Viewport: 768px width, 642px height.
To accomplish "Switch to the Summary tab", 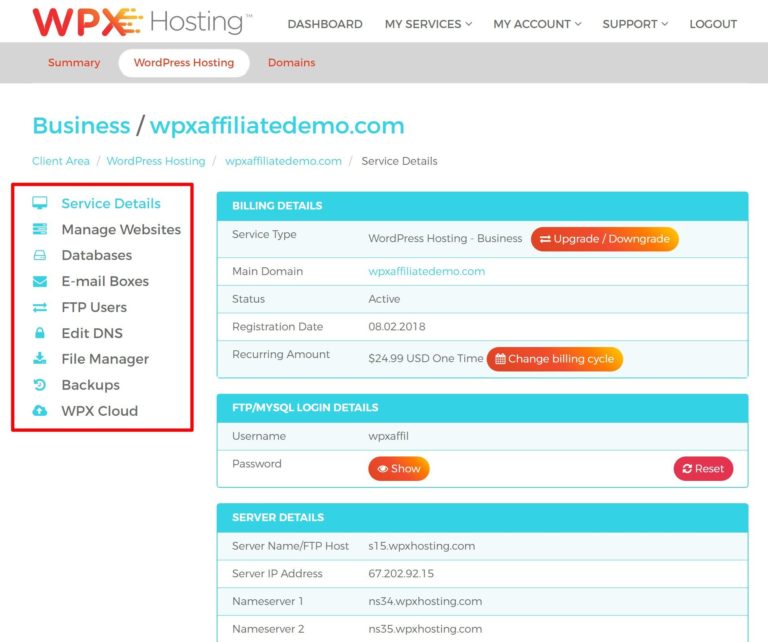I will (74, 63).
